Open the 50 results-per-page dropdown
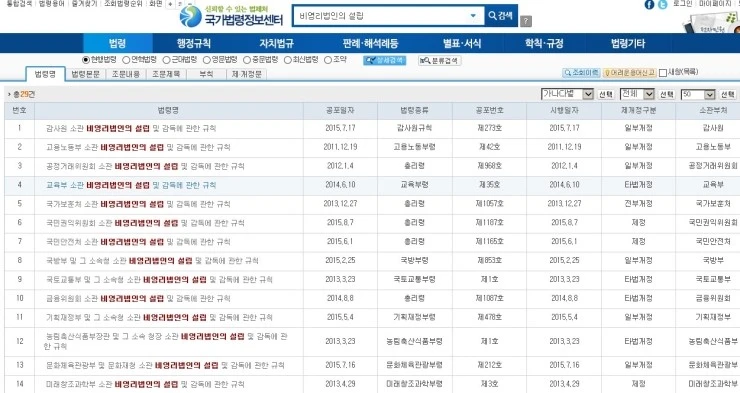740x393 pixels. (x=698, y=94)
